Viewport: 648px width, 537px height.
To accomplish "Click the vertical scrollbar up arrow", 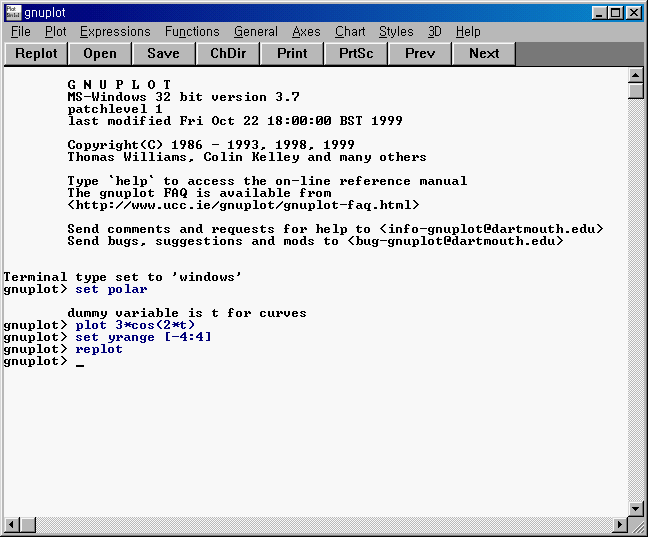I will coord(635,75).
